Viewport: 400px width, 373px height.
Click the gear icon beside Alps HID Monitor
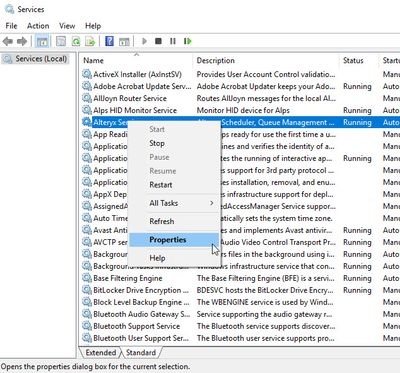click(87, 110)
